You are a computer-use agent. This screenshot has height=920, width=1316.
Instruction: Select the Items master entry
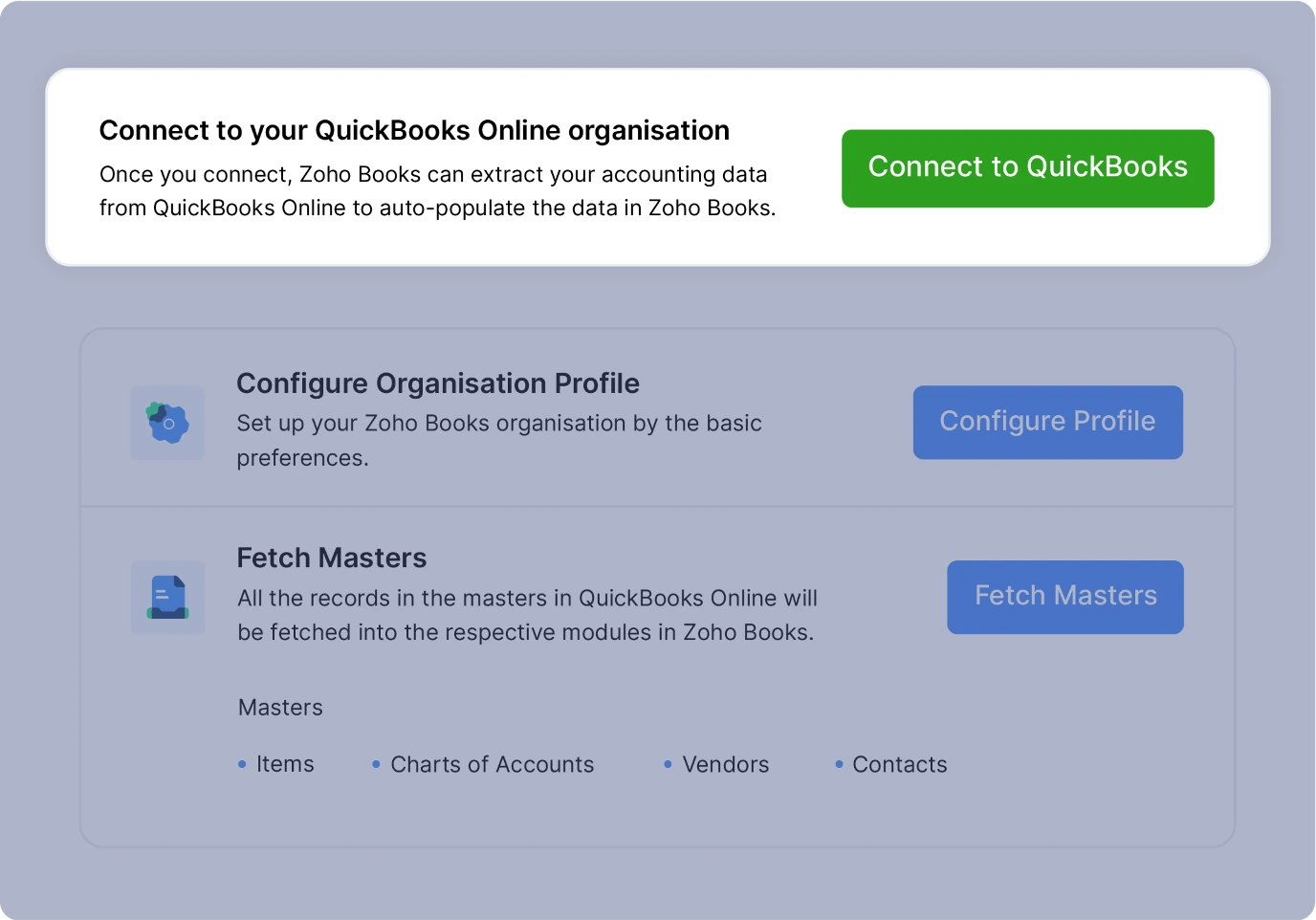(x=284, y=764)
